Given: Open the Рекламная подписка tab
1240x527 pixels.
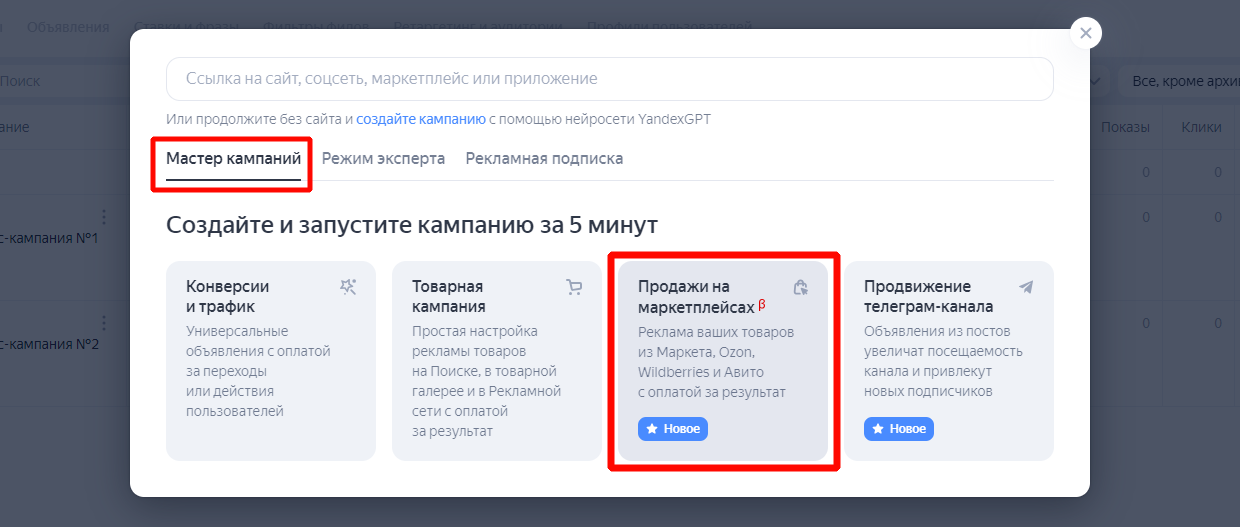Looking at the screenshot, I should click(x=544, y=158).
